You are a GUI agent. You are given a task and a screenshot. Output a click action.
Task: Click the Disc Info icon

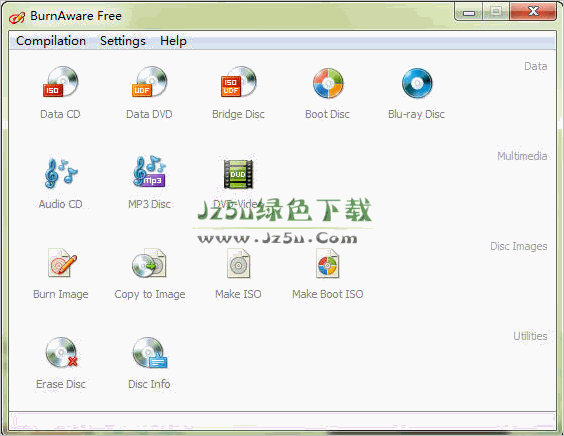click(150, 353)
